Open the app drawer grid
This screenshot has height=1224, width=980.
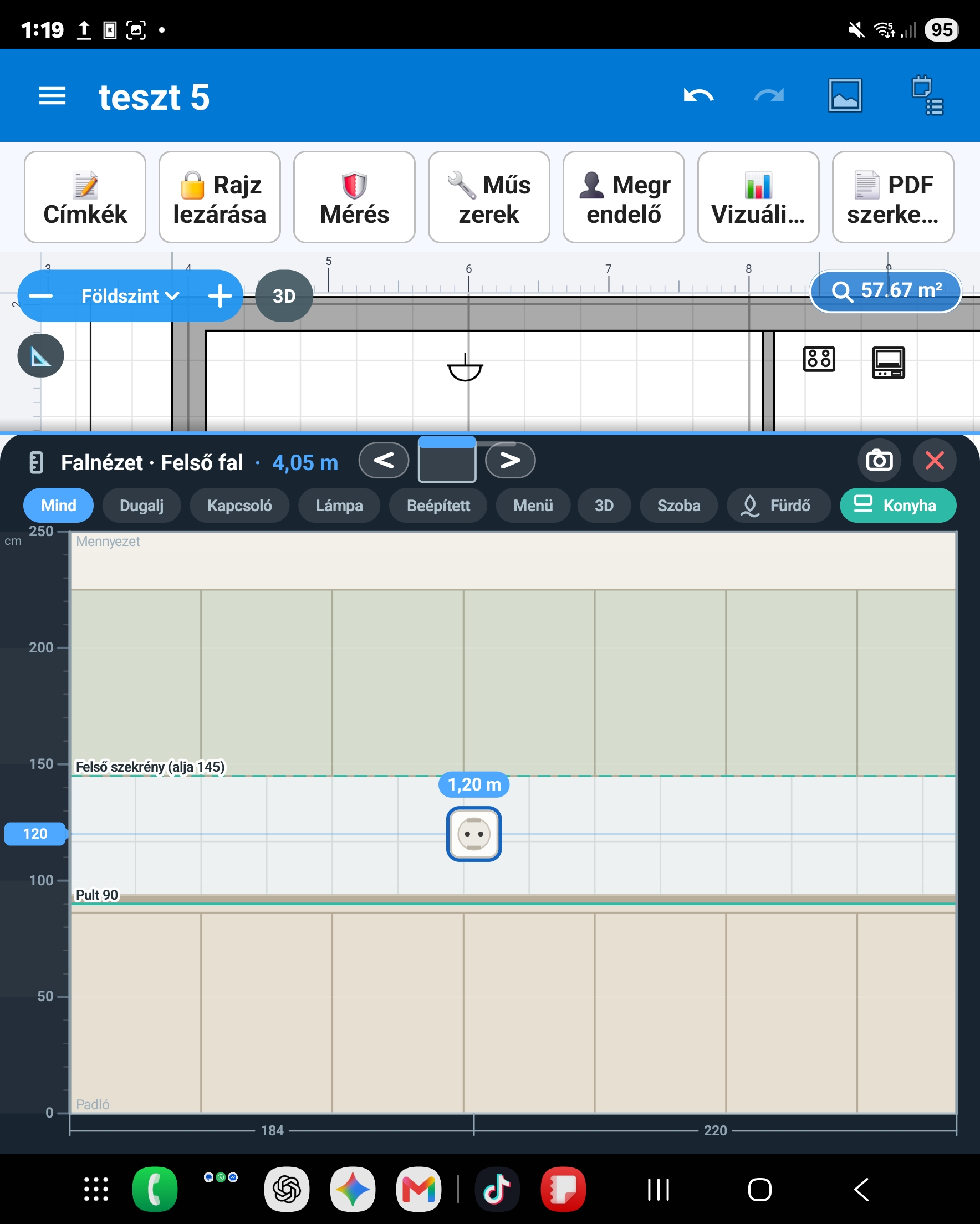(x=96, y=1189)
